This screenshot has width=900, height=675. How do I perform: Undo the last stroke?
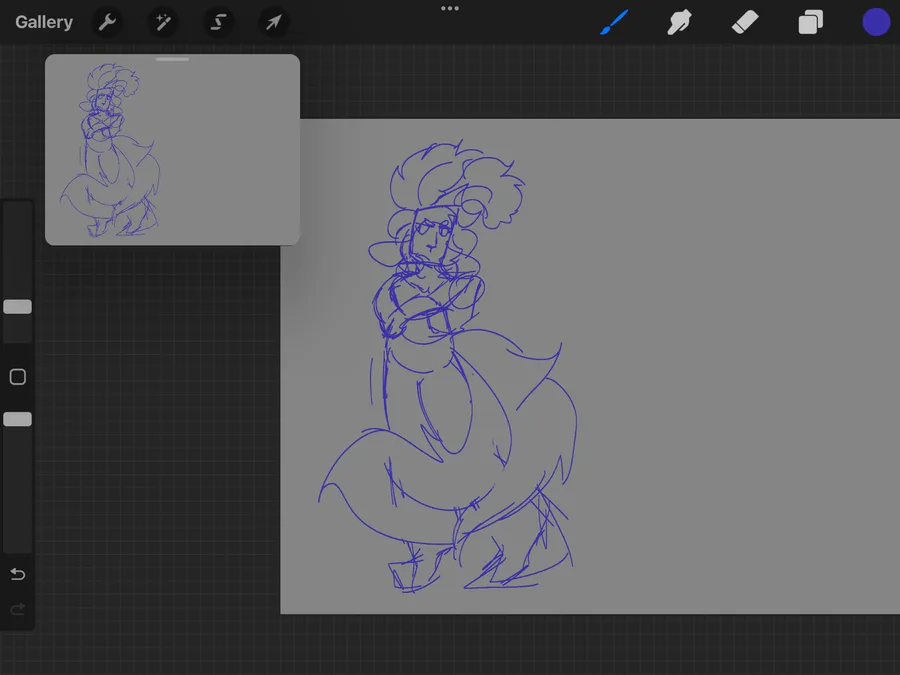click(x=18, y=574)
